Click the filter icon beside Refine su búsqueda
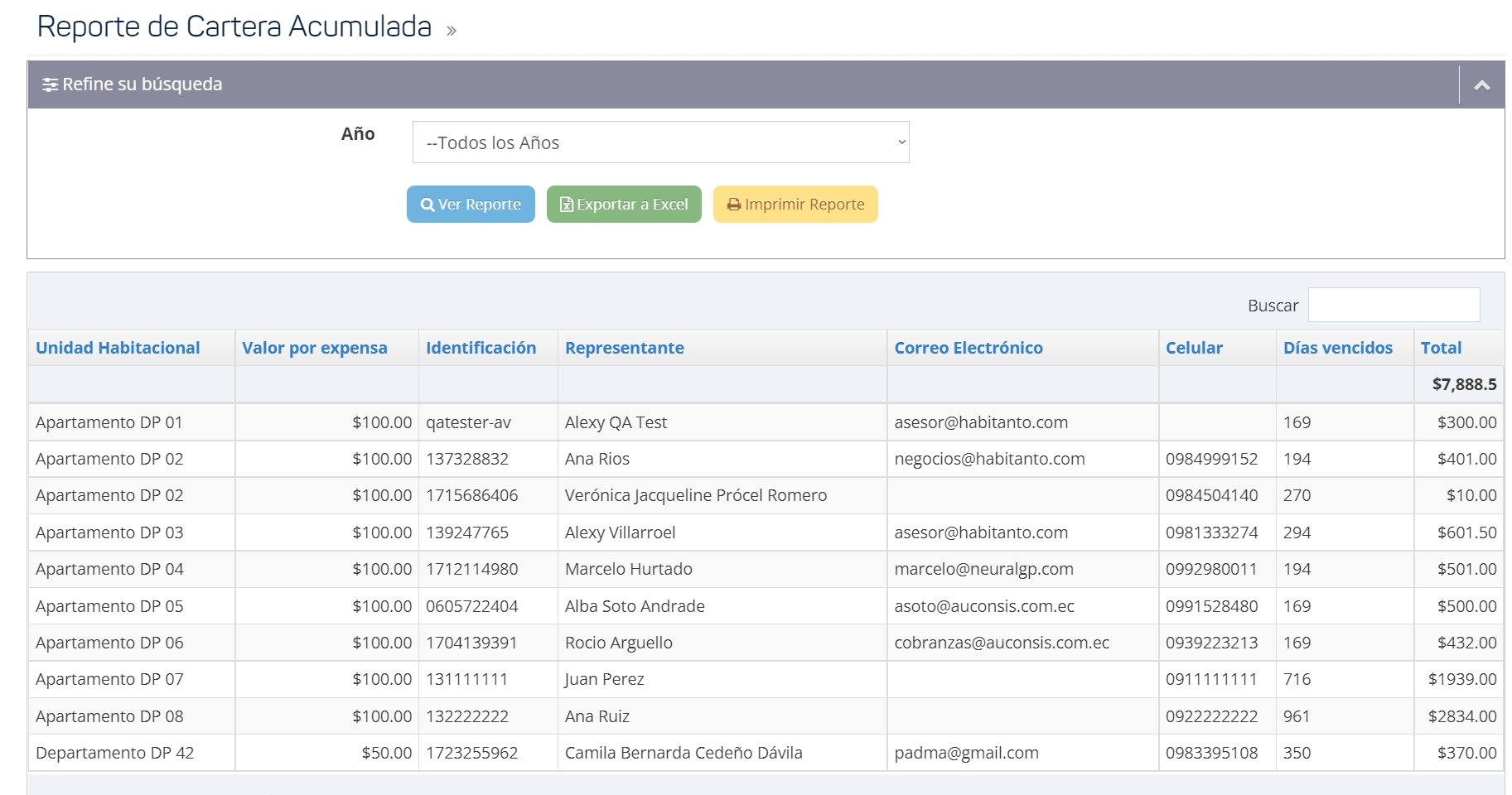This screenshot has height=795, width=1512. [51, 84]
